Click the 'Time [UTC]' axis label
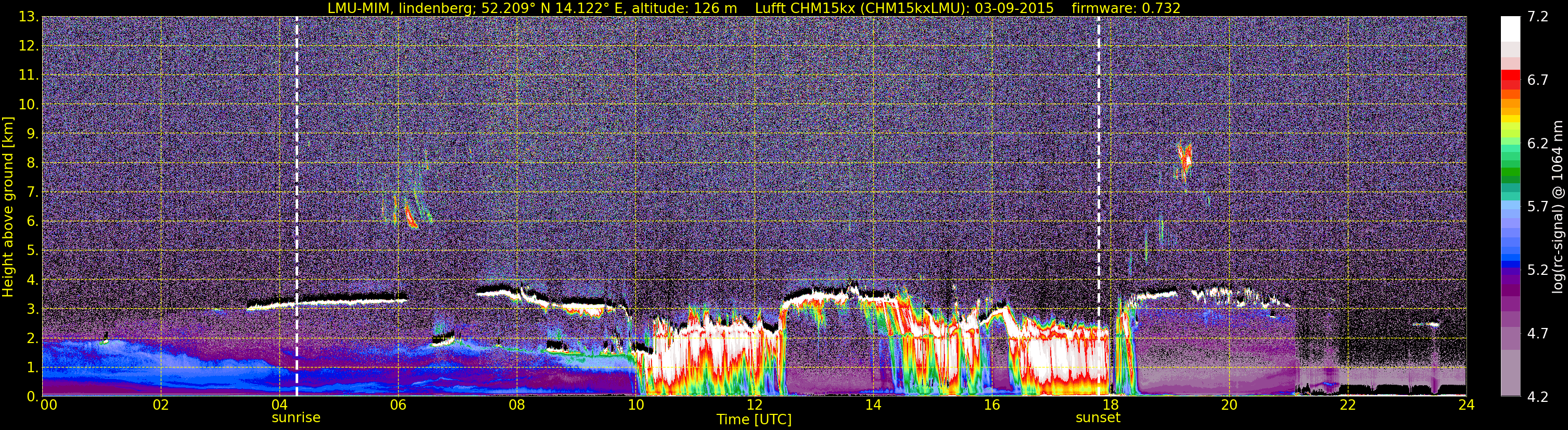Viewport: 1568px width, 430px height. coord(754,420)
